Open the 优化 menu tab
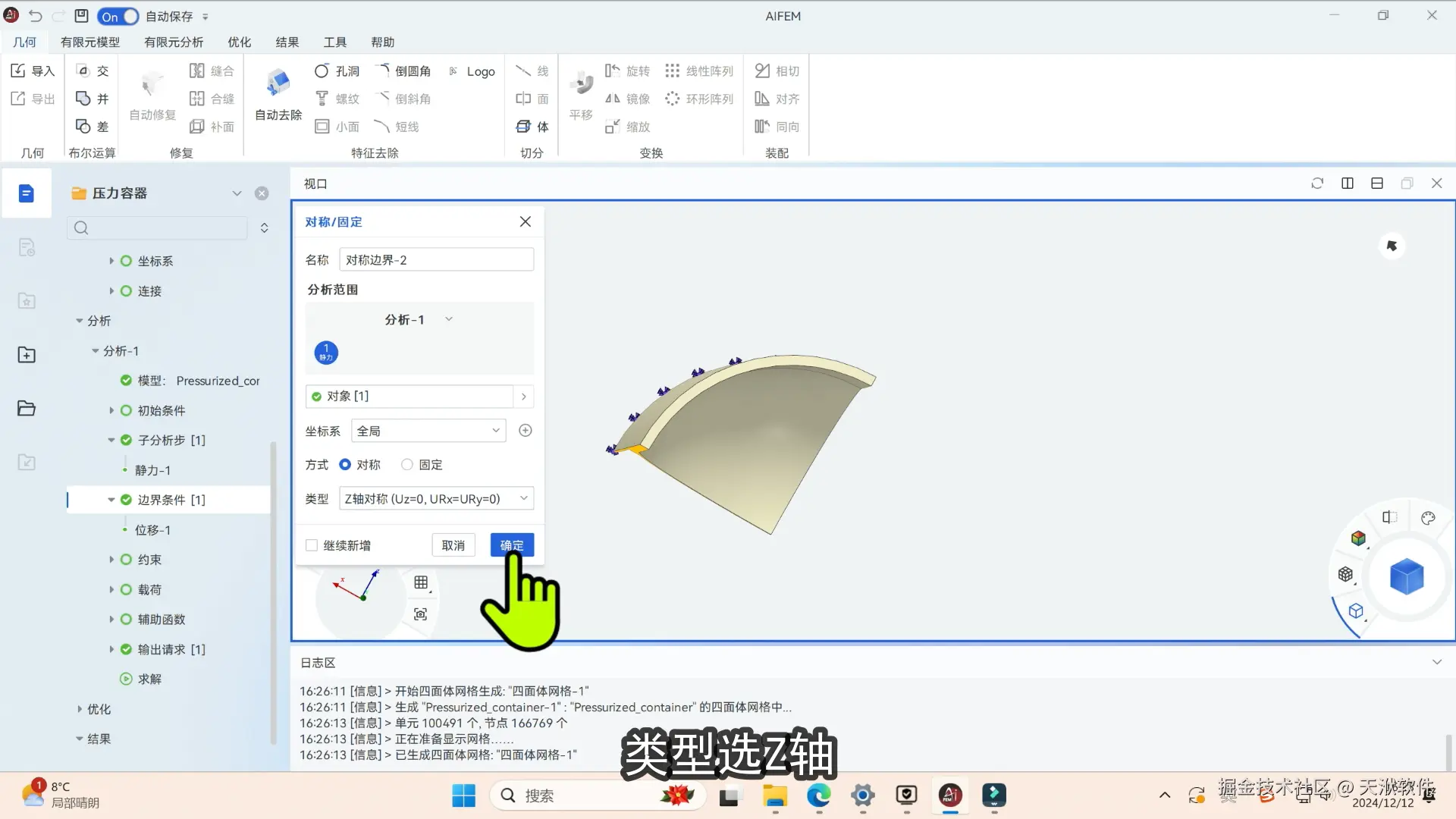The width and height of the screenshot is (1456, 819). point(239,42)
